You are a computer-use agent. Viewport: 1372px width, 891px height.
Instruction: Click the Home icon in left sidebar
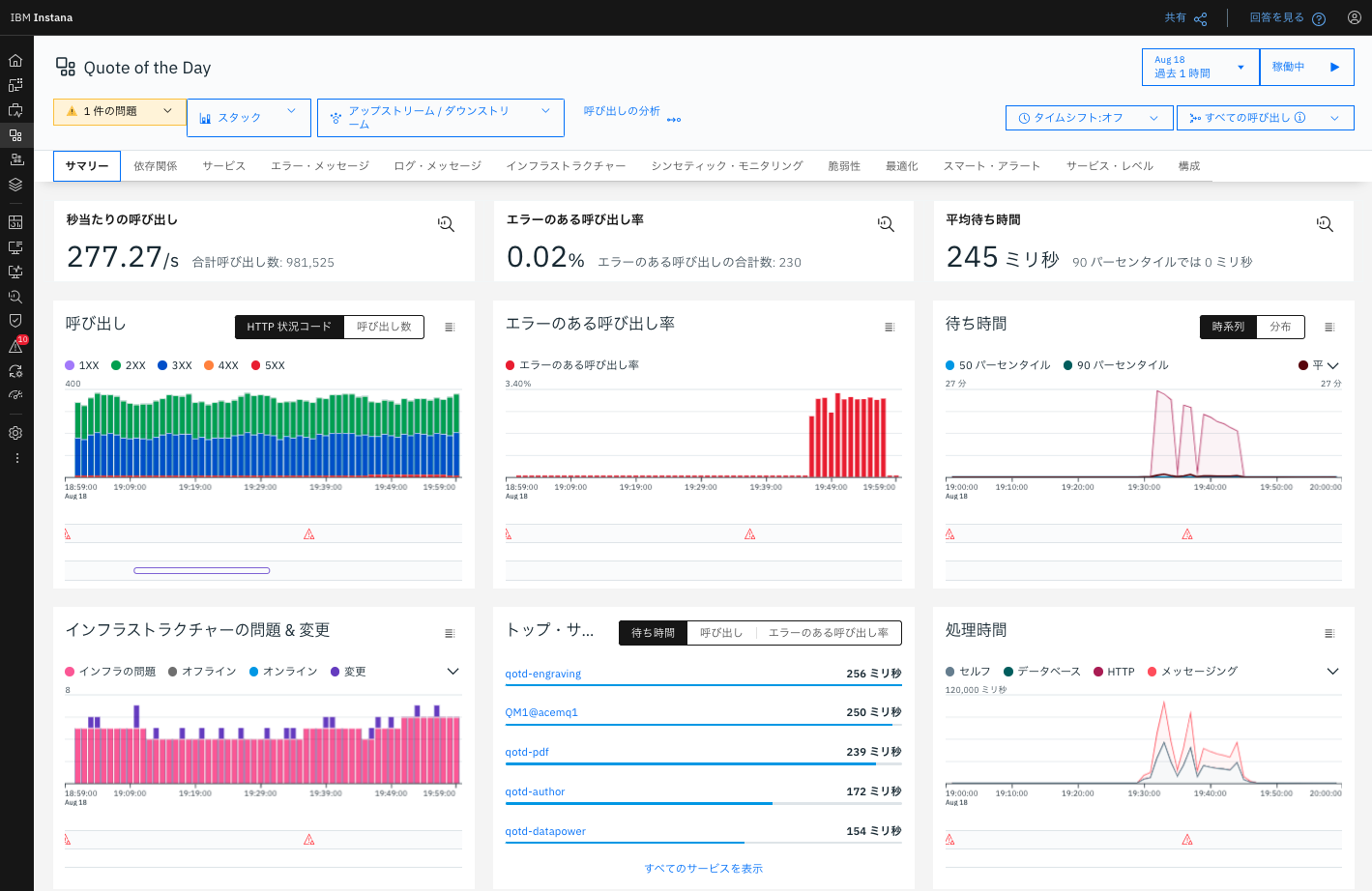15,61
